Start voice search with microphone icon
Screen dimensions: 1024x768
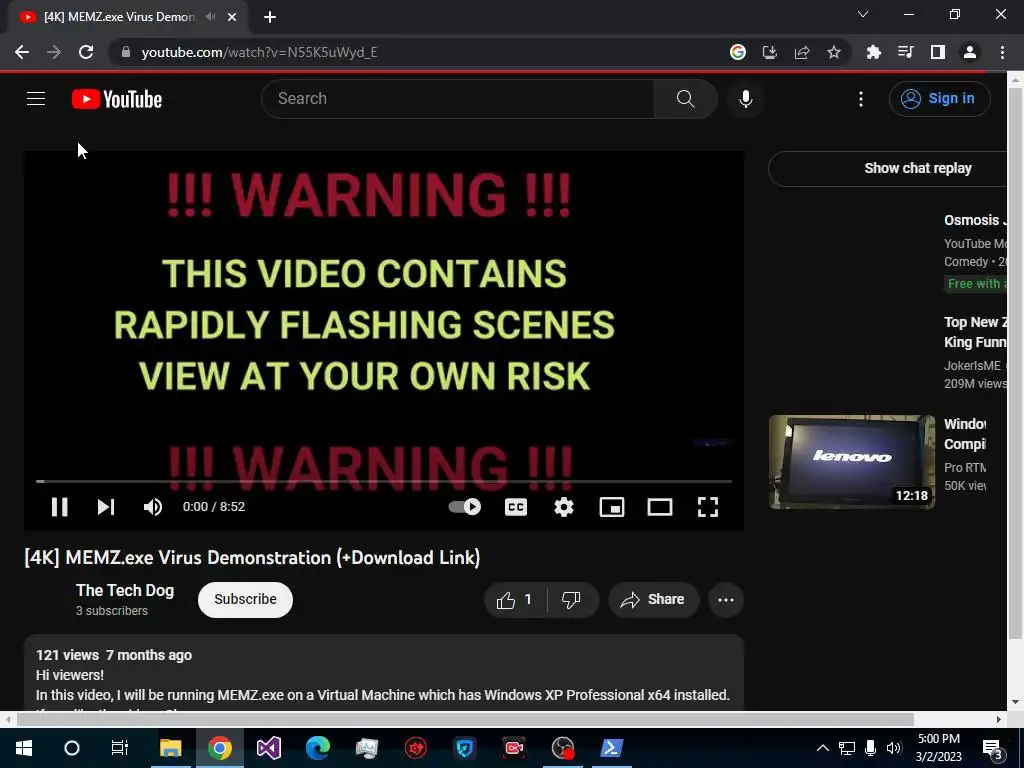coord(745,99)
